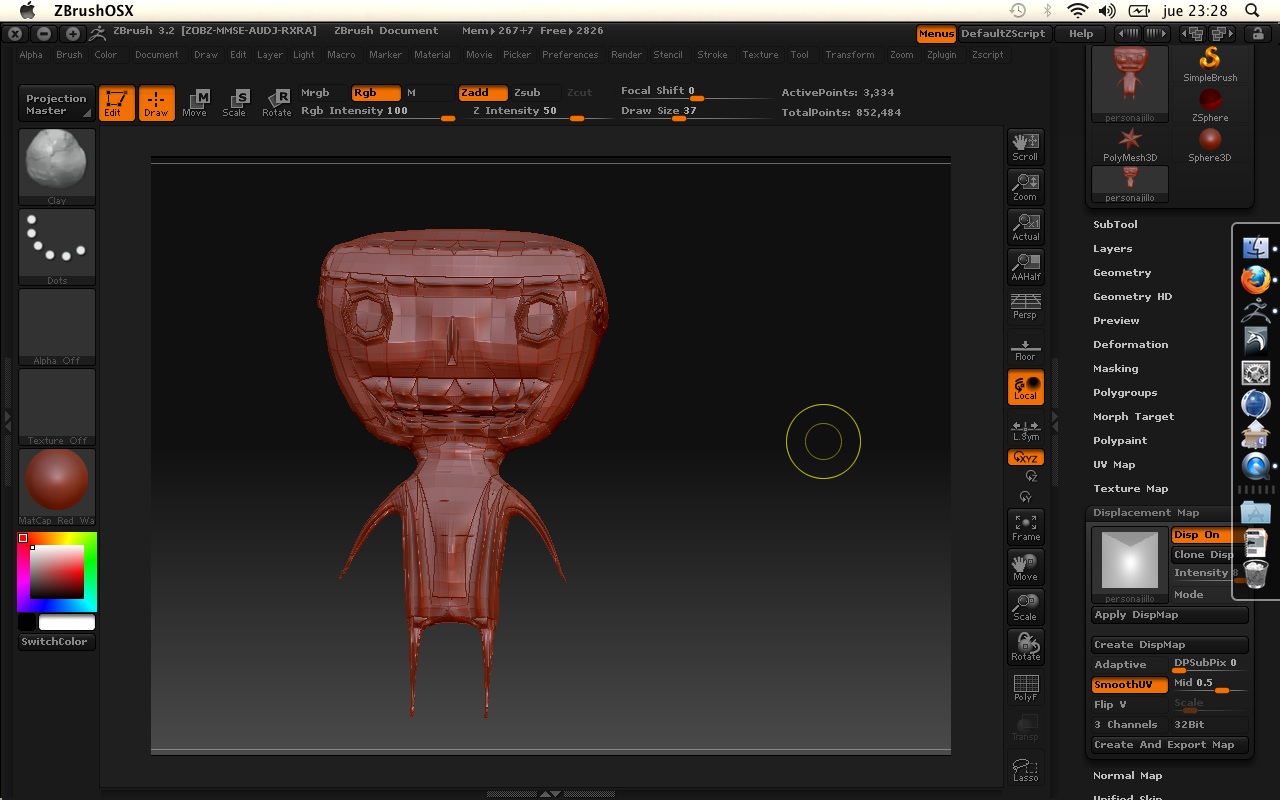
Task: Open the Clay brush selector
Action: point(57,167)
